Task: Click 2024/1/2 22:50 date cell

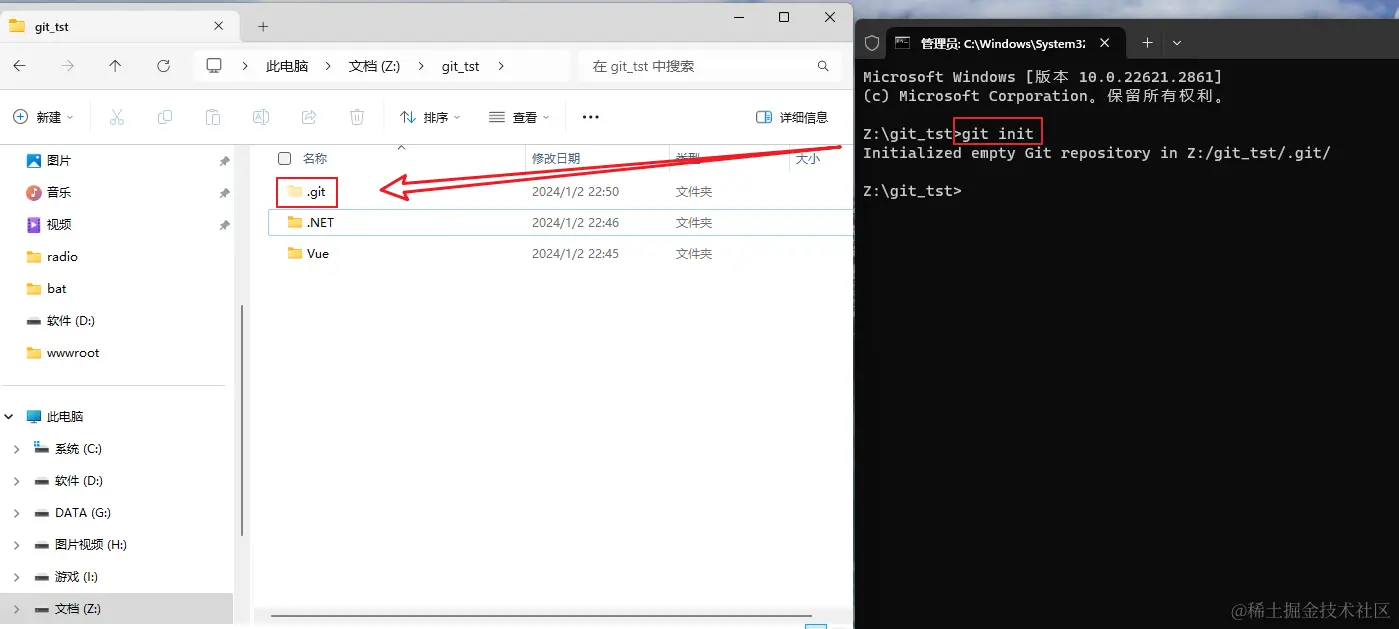Action: tap(575, 191)
